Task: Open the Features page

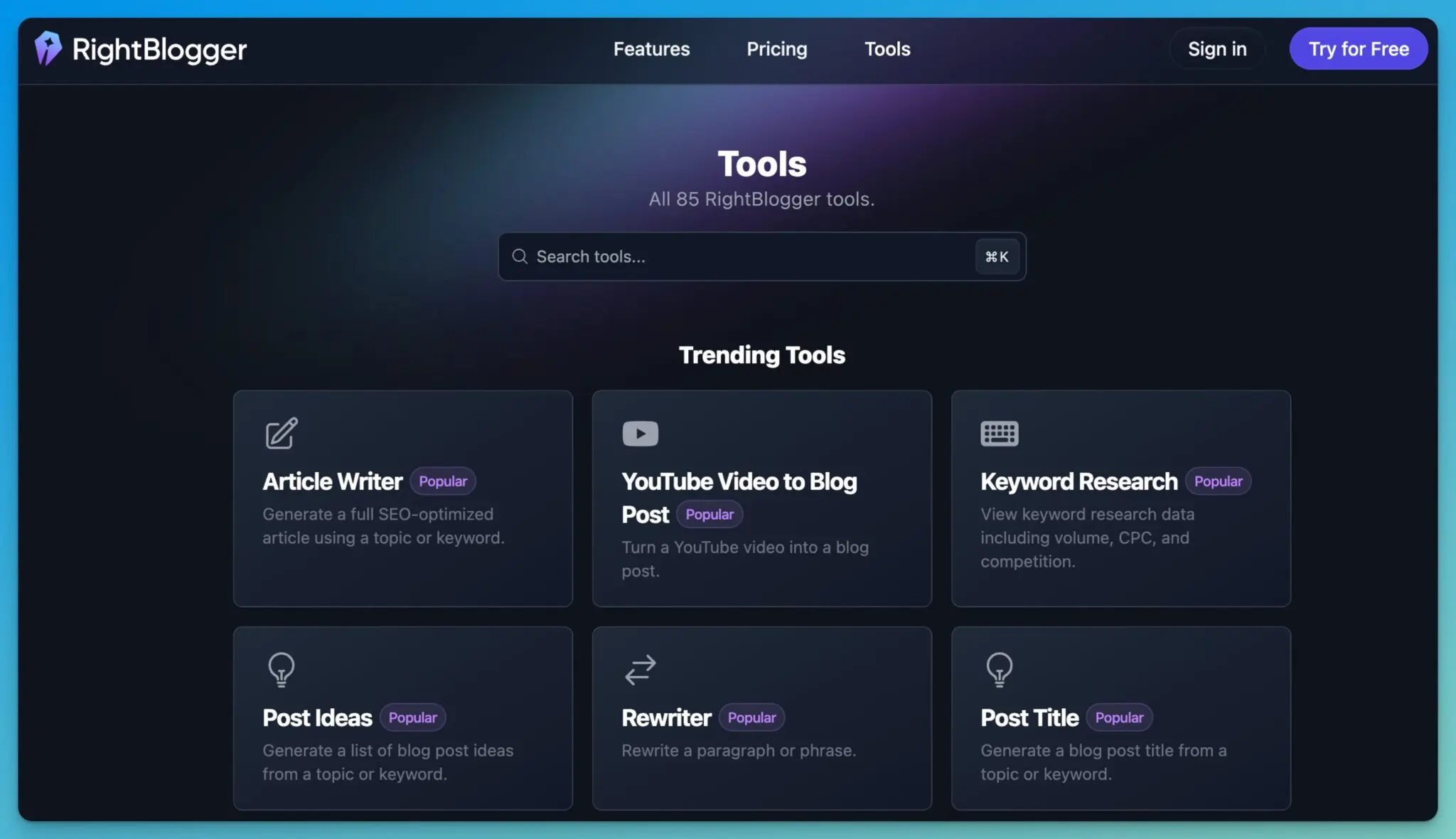Action: pos(651,48)
